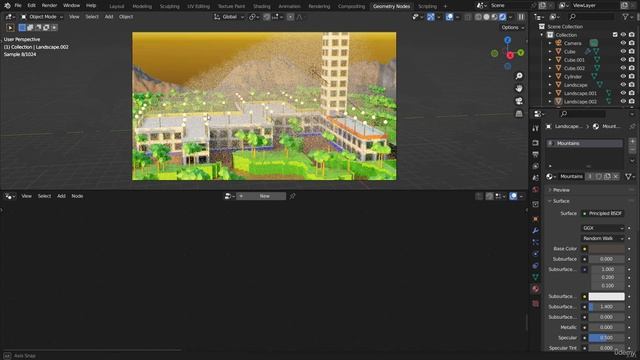Select Cylinder in the outliner
Screen dimensions: 640x360
click(x=573, y=77)
